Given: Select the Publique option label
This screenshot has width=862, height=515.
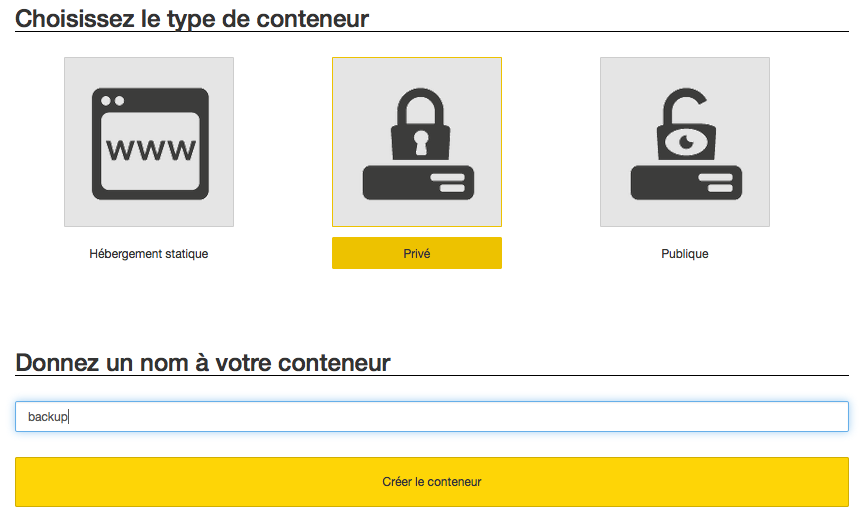Looking at the screenshot, I should pos(685,254).
